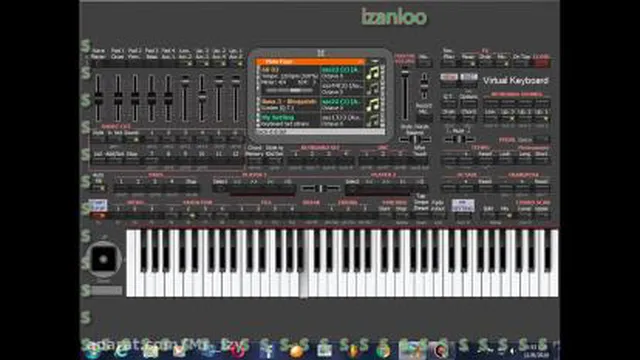
Task: Click the Player 1 Select button
Action: tap(220, 188)
